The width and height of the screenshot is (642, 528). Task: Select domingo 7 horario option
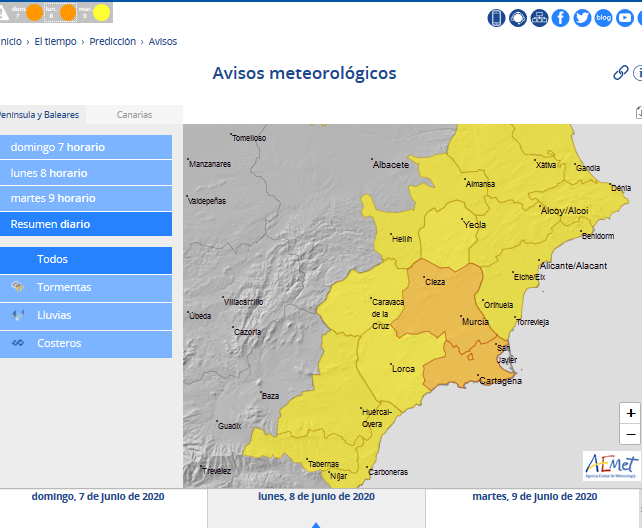(85, 147)
